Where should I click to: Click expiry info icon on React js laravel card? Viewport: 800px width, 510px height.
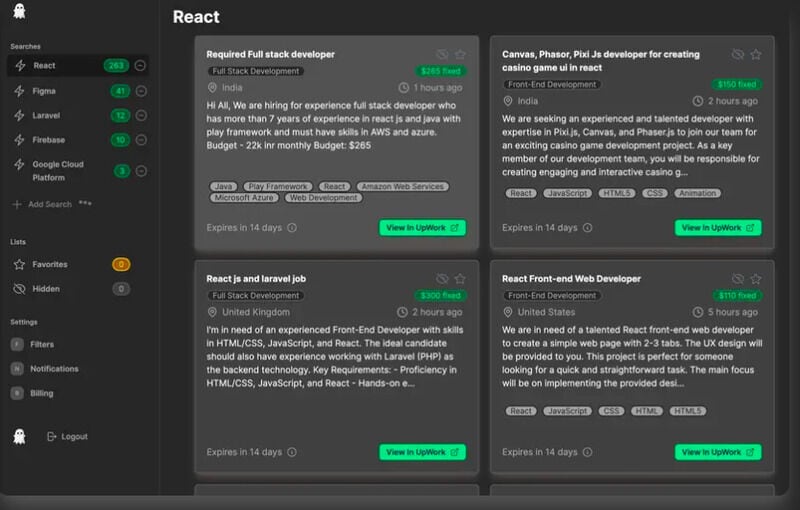pos(292,452)
